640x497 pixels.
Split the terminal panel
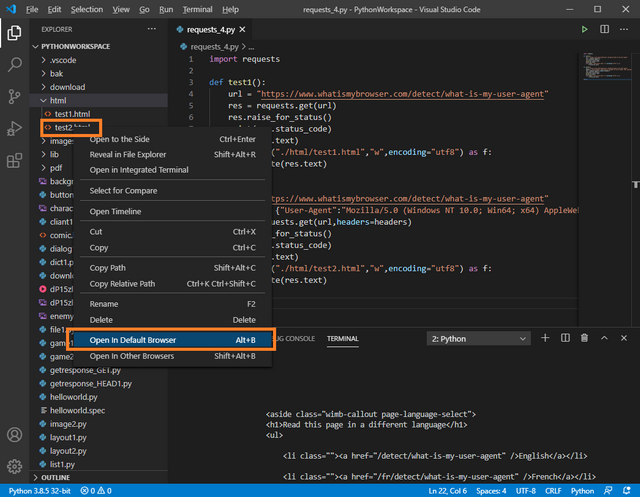pyautogui.click(x=565, y=338)
